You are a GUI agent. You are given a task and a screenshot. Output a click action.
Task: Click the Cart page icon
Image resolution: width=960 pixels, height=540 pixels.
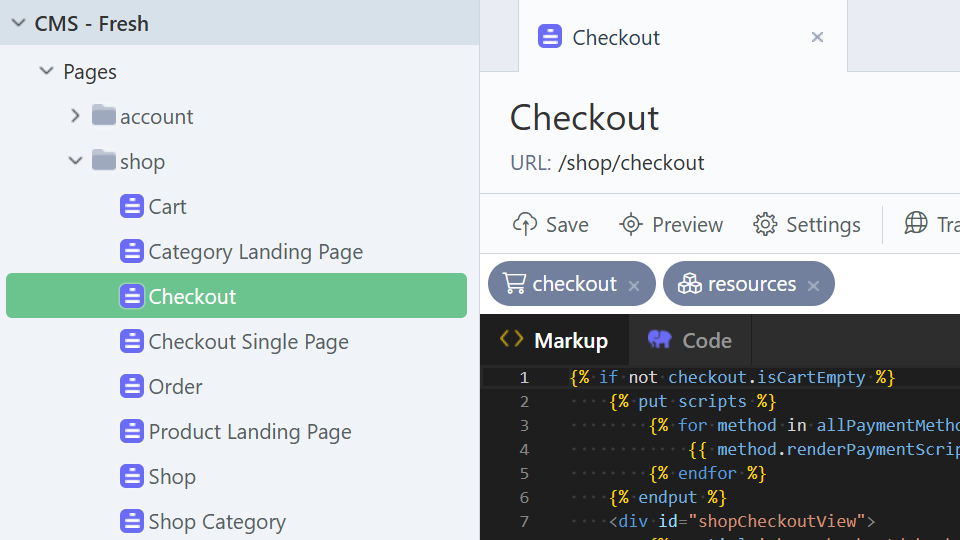click(x=132, y=206)
